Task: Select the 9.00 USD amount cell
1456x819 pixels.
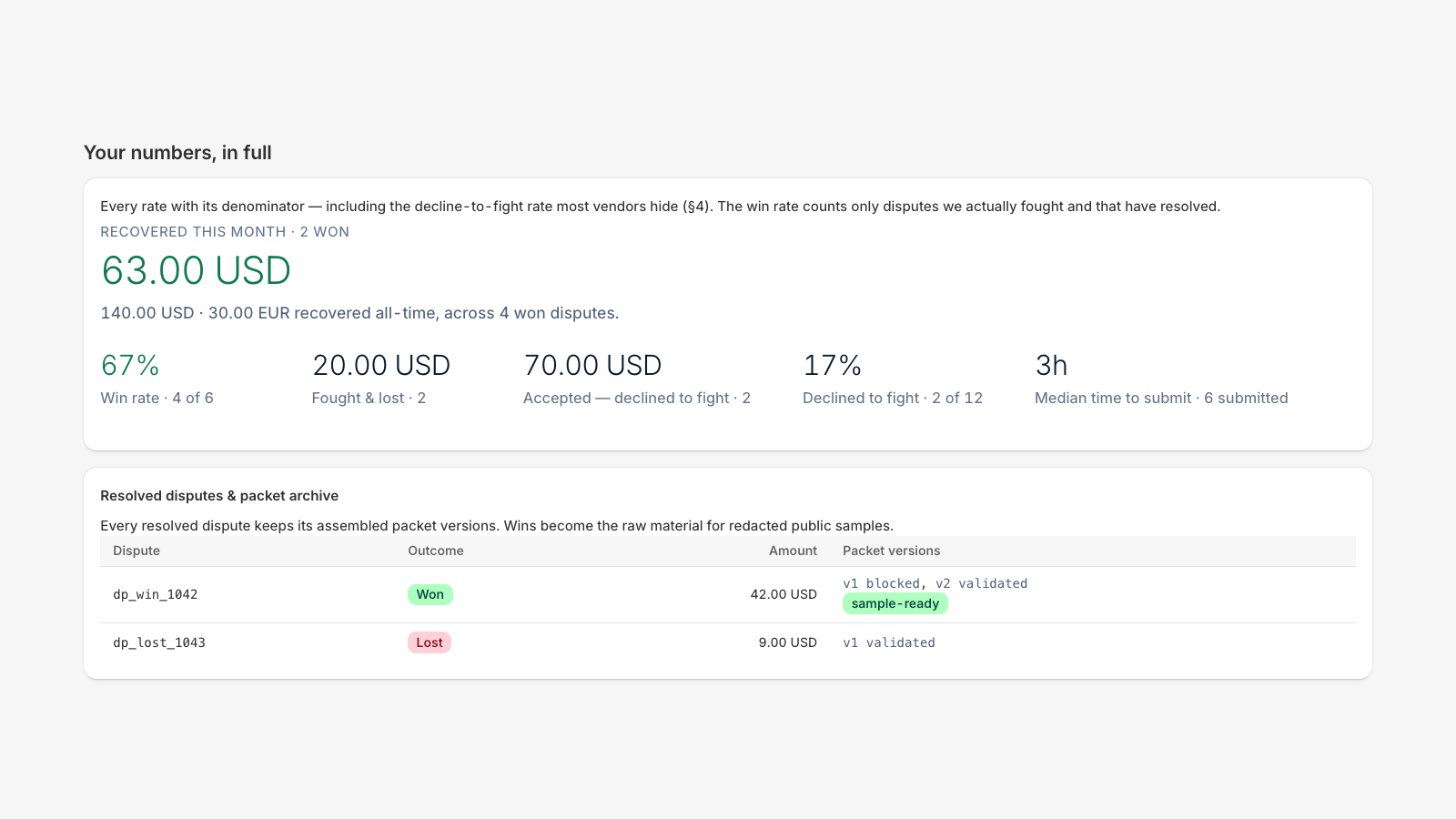Action: coord(788,642)
